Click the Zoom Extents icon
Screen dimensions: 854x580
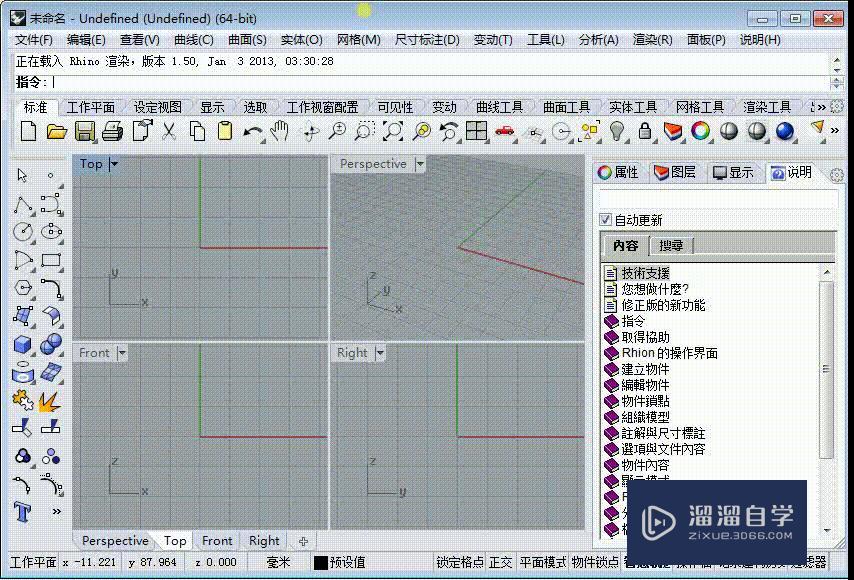(393, 131)
